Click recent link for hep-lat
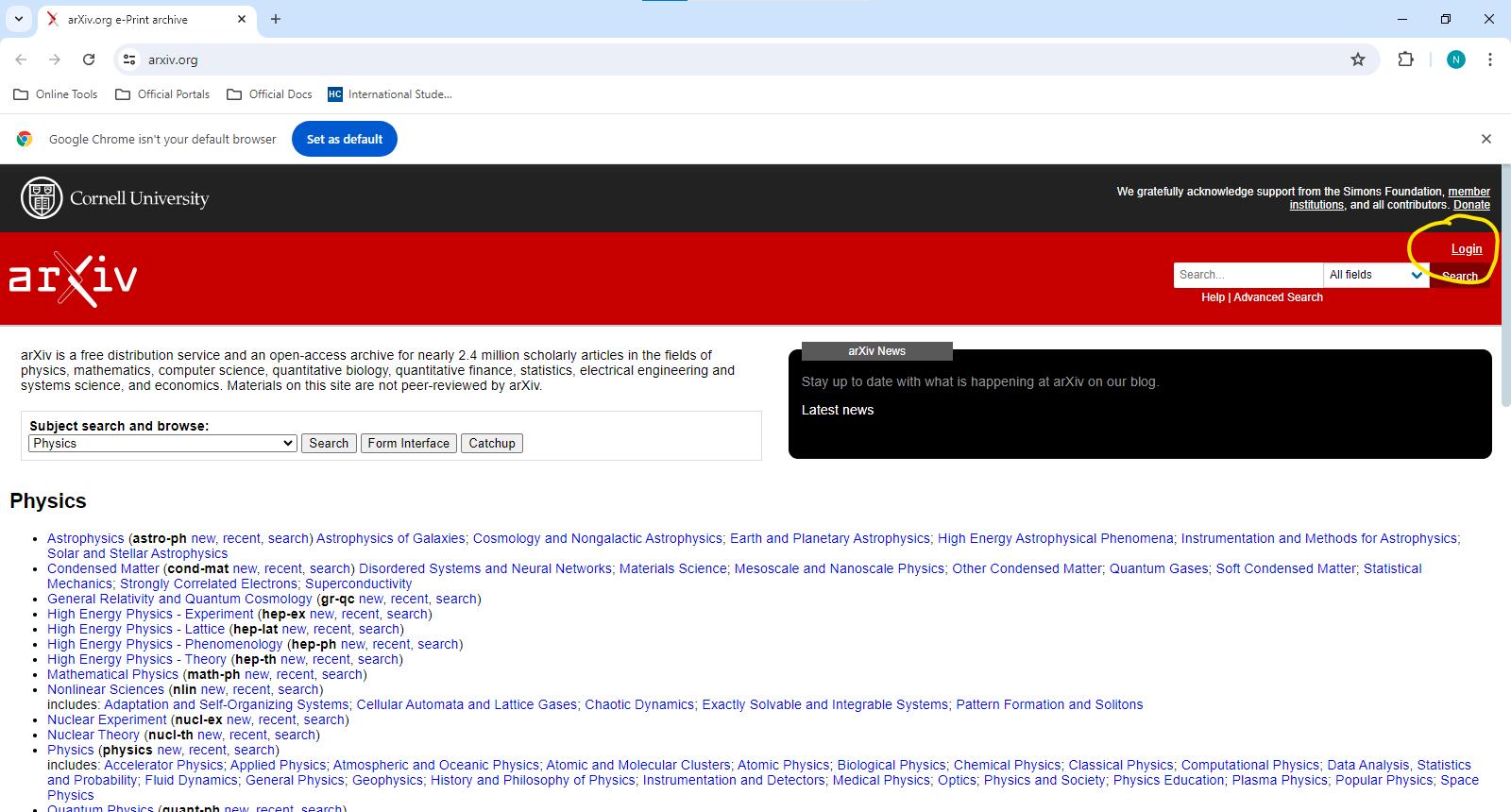Image resolution: width=1511 pixels, height=812 pixels. coord(332,629)
